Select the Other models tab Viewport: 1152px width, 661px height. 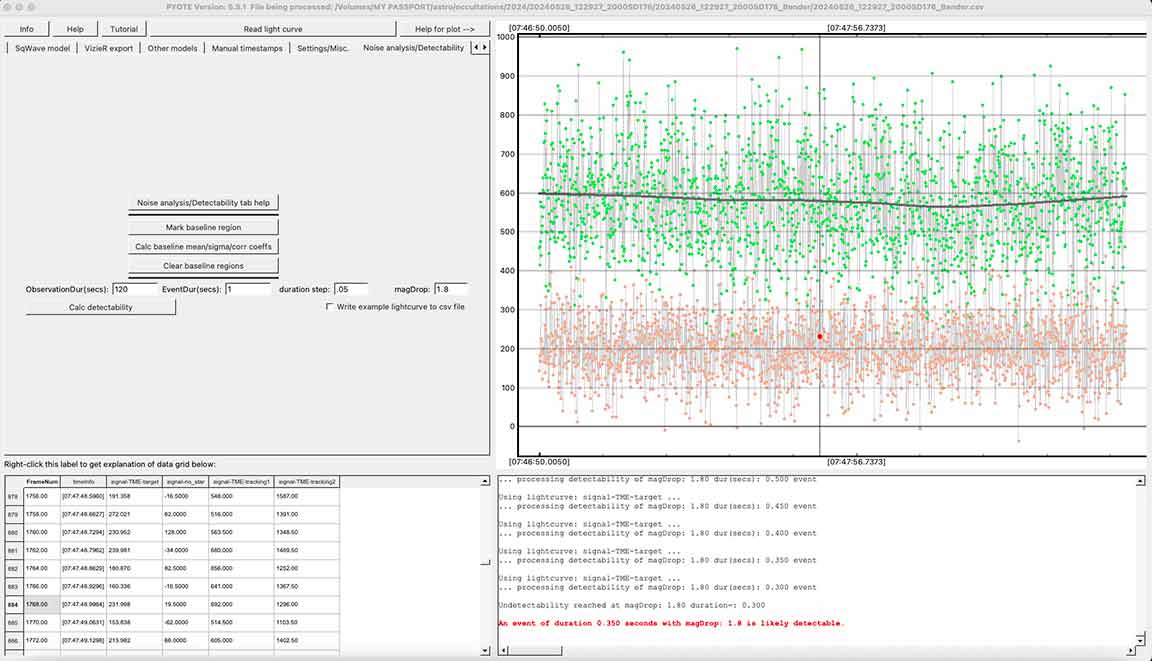173,48
